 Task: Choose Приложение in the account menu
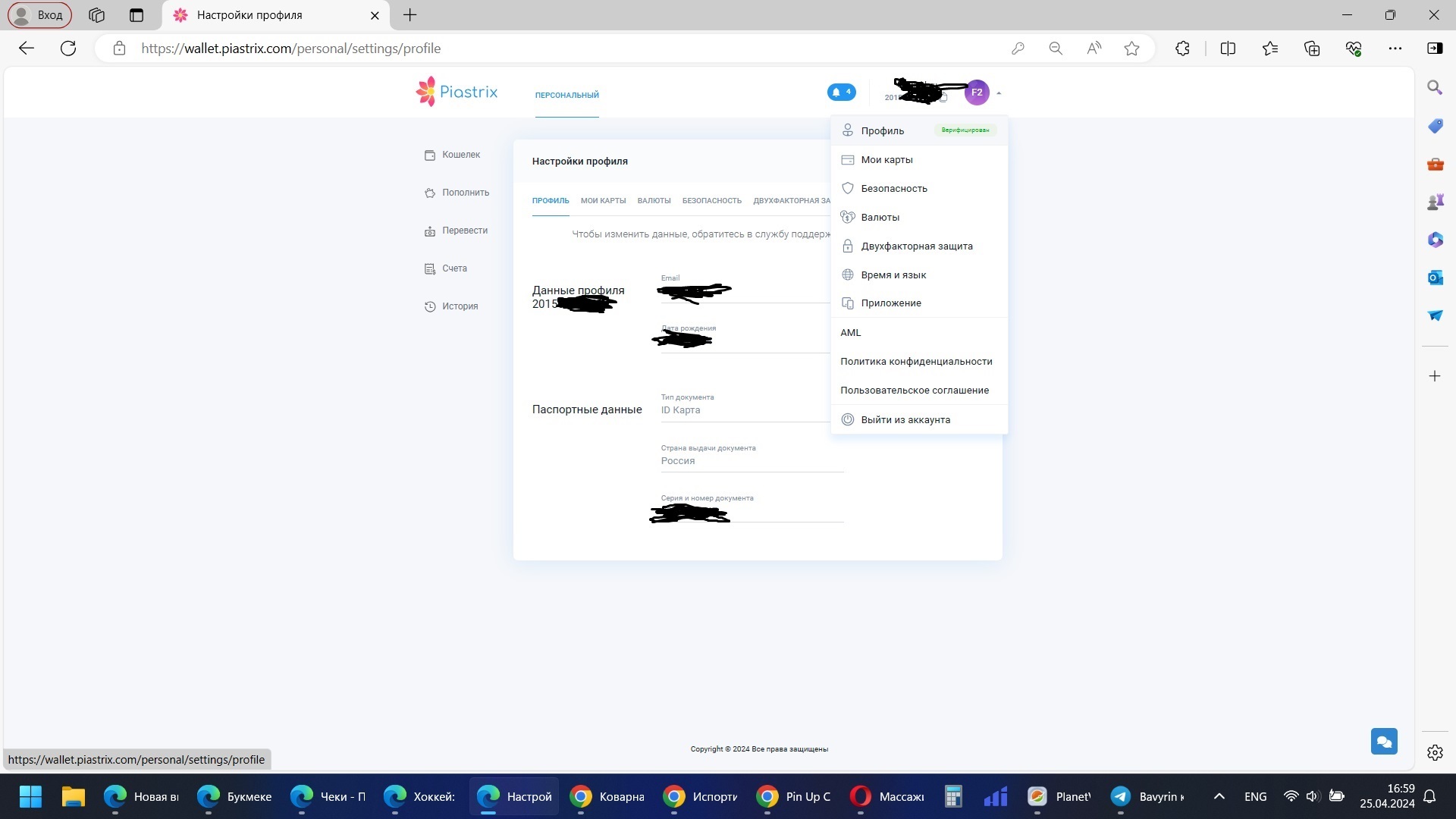919,303
